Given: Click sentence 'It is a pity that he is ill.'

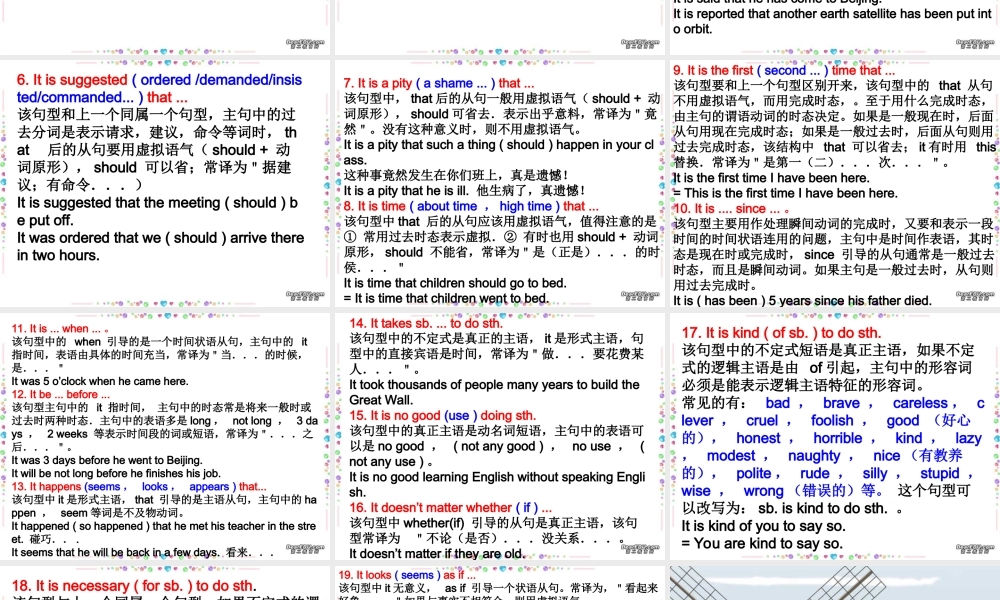Looking at the screenshot, I should 406,191.
